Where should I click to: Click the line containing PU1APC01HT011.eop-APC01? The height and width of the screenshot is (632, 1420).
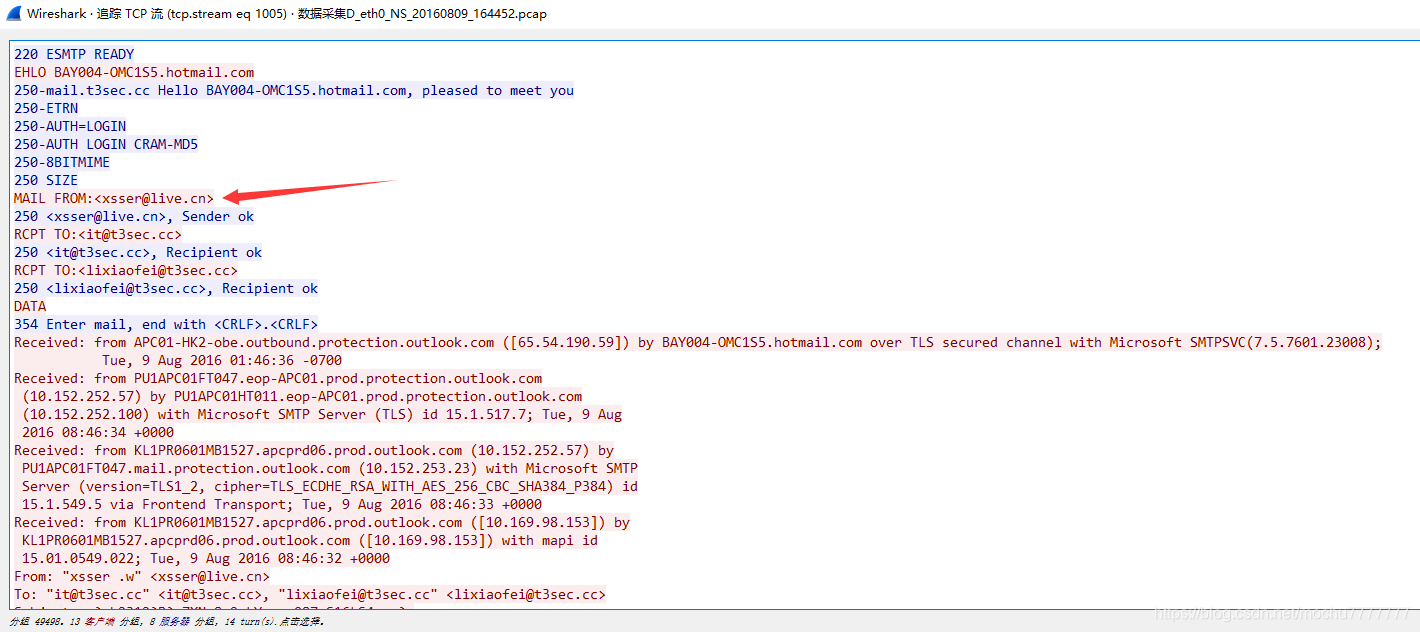click(302, 396)
